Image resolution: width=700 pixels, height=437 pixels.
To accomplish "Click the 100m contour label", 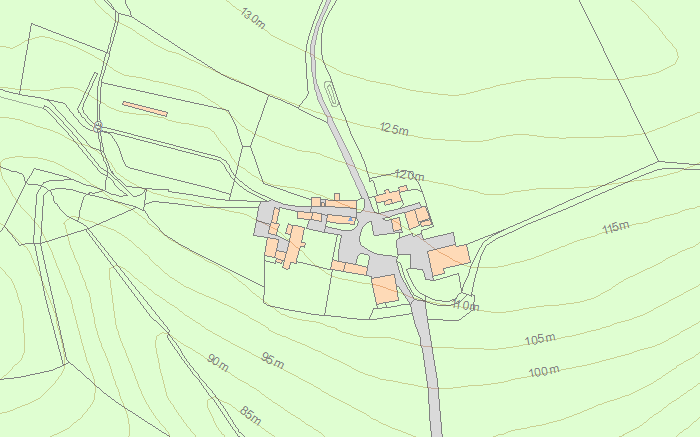I will 544,371.
